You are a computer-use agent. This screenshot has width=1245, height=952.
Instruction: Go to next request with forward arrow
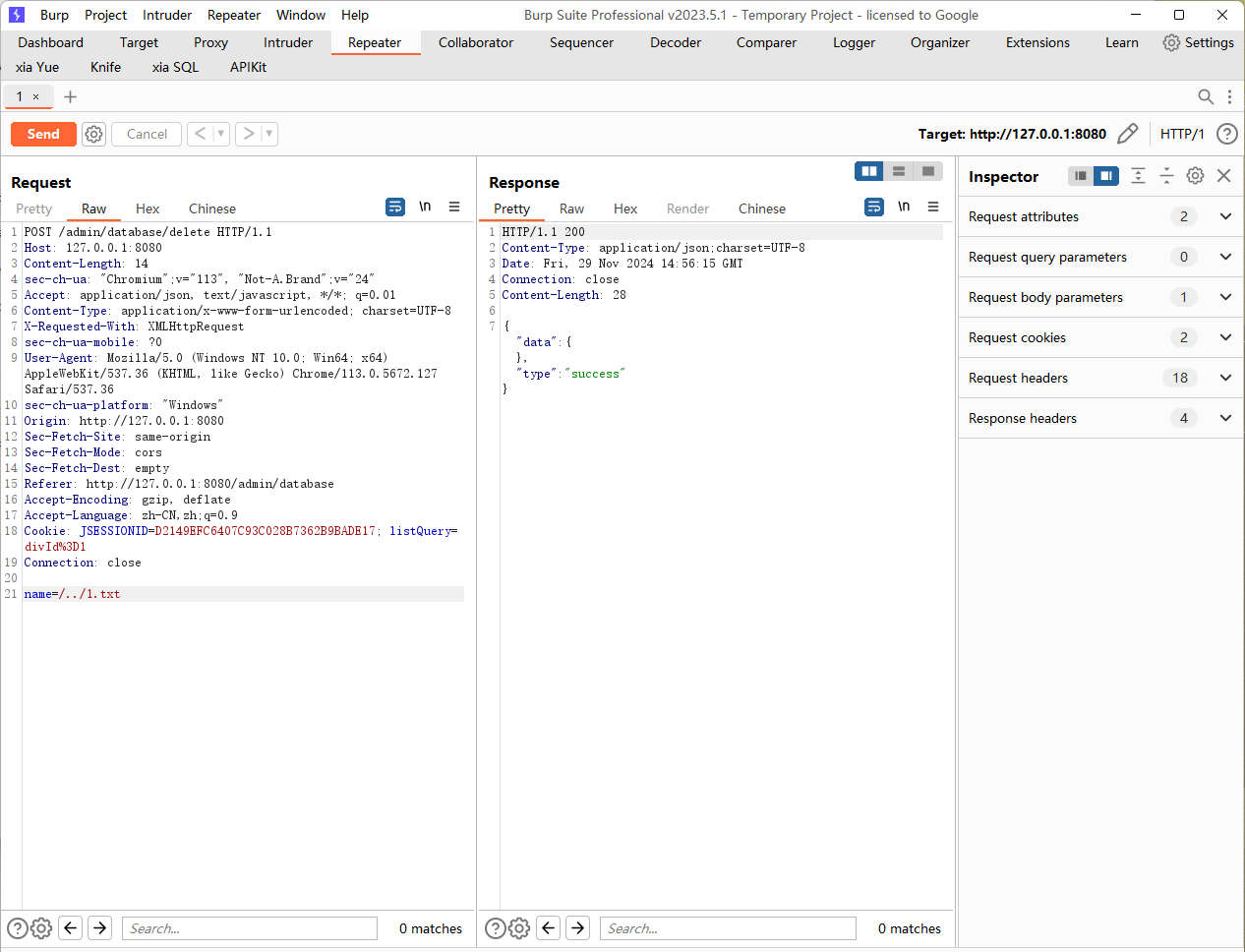[x=249, y=134]
